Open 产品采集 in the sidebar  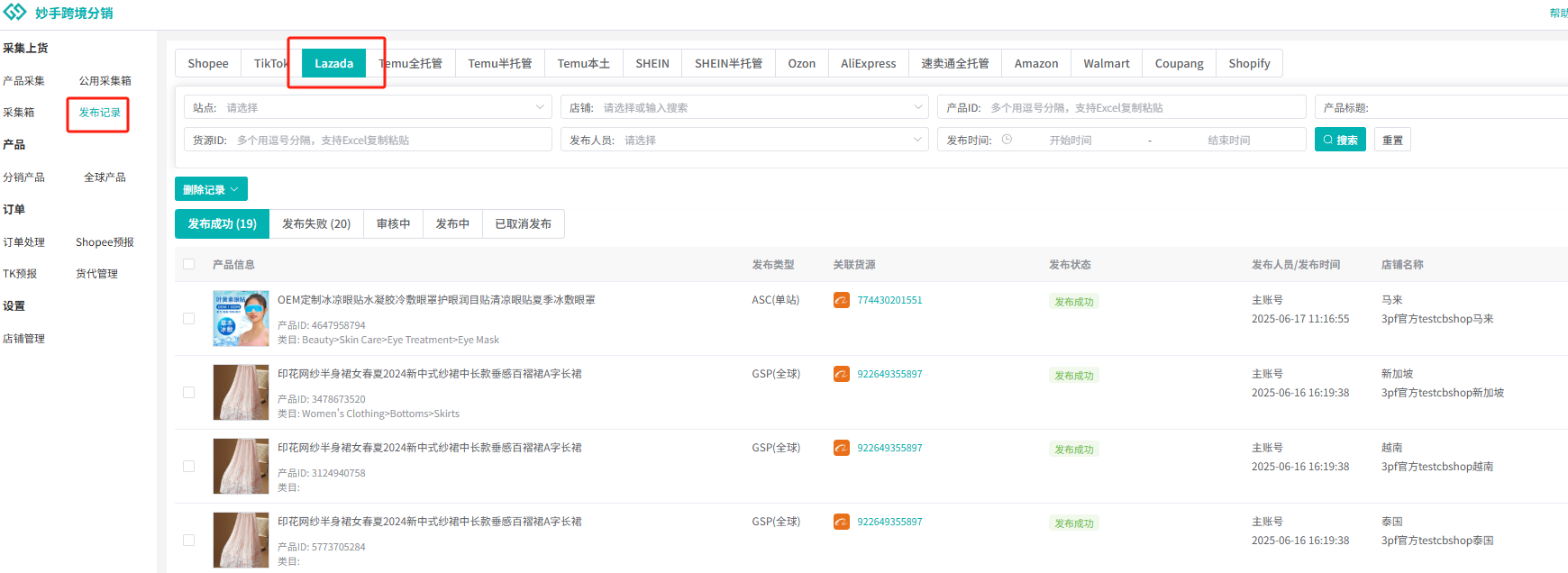[x=23, y=80]
